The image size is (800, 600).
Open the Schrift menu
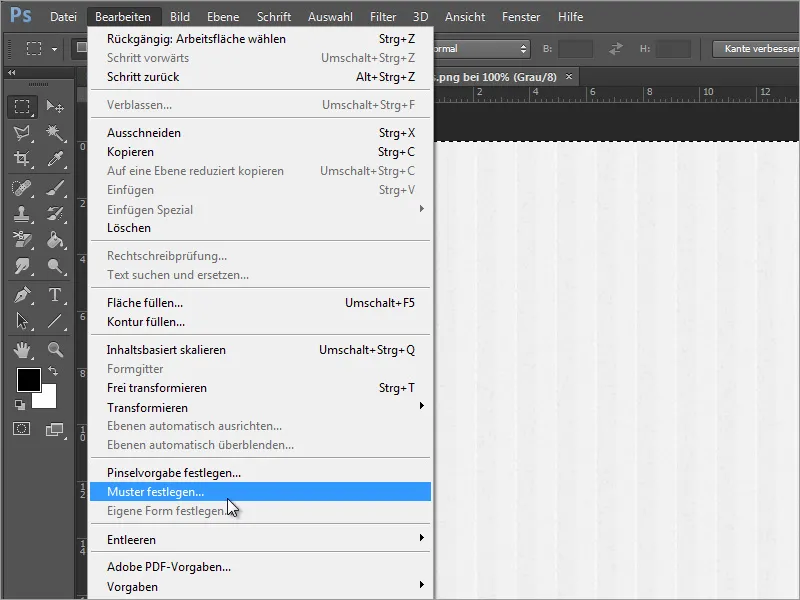[274, 17]
